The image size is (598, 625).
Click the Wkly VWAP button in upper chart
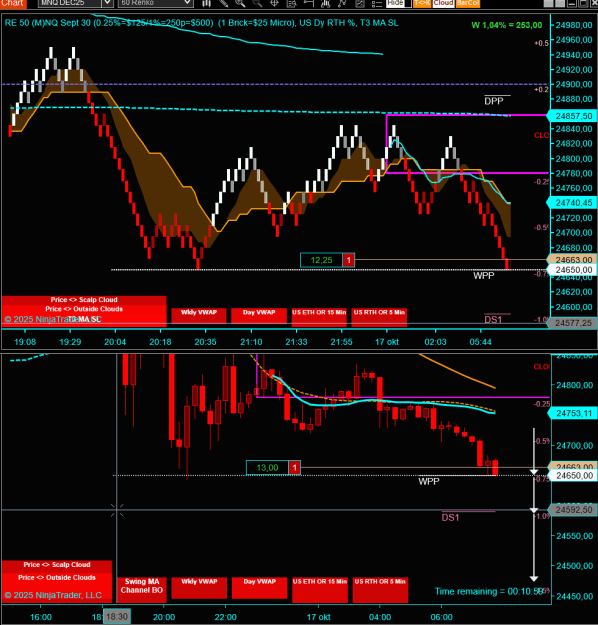(199, 315)
